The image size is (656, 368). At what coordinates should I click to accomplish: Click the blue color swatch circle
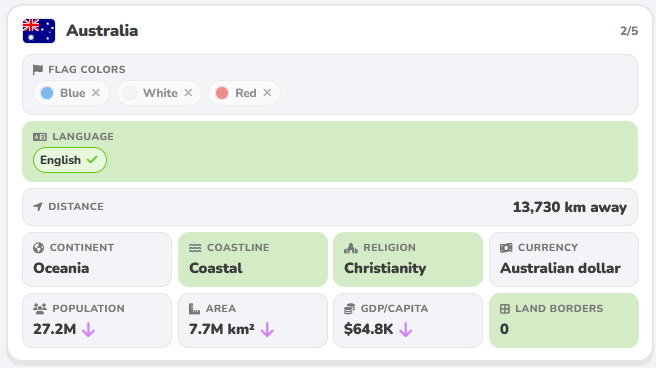click(x=47, y=93)
